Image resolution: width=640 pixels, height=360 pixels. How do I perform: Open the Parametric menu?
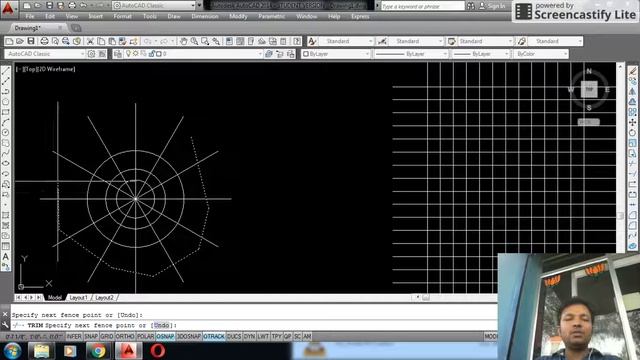tap(271, 16)
